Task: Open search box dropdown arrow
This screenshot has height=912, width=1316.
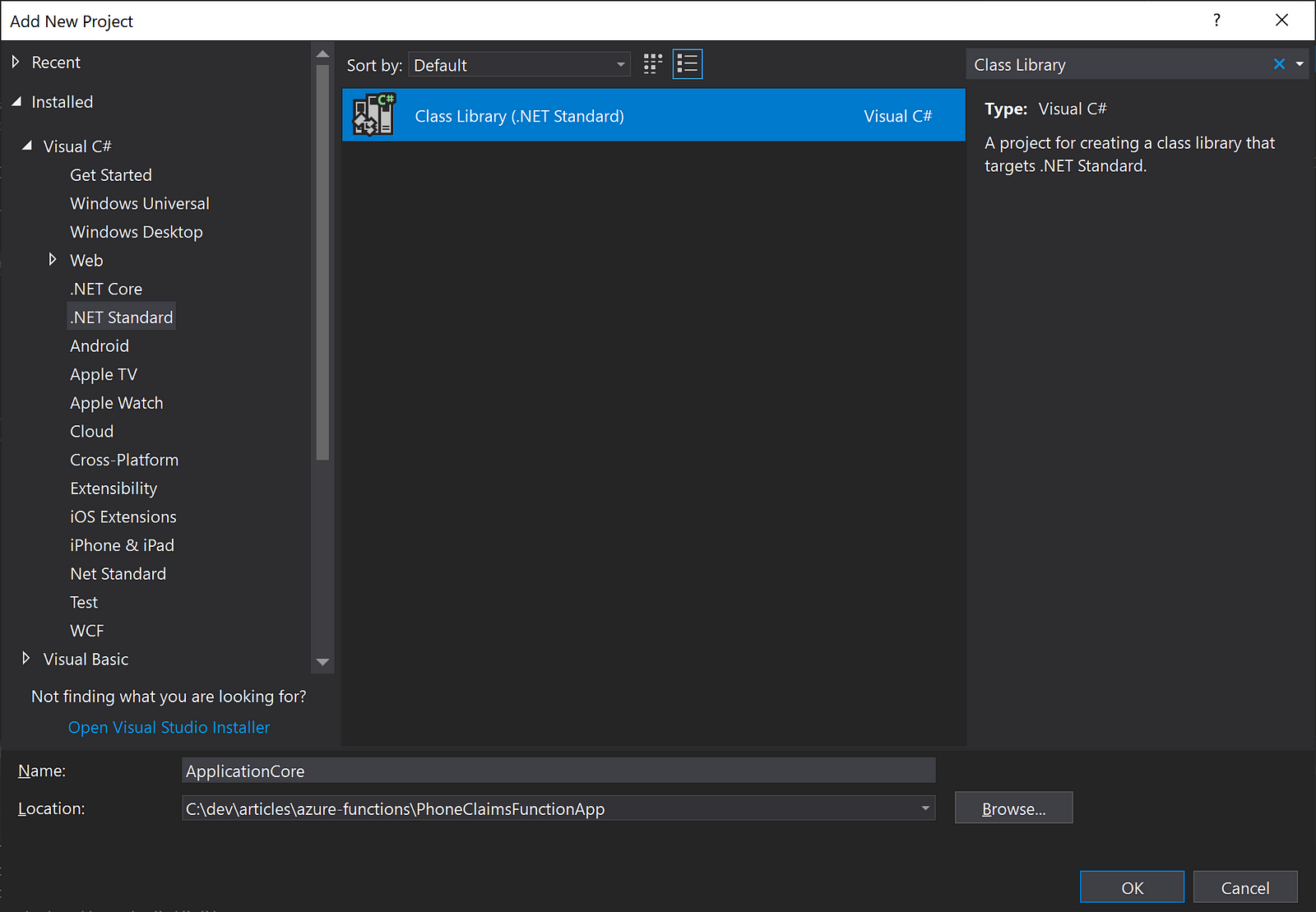Action: coord(1300,64)
